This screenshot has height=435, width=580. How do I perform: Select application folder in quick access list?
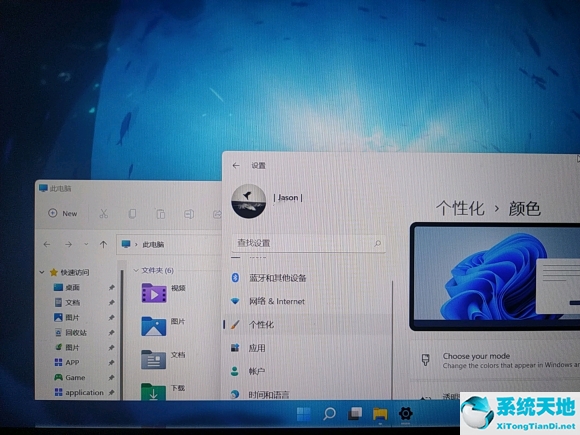point(84,392)
